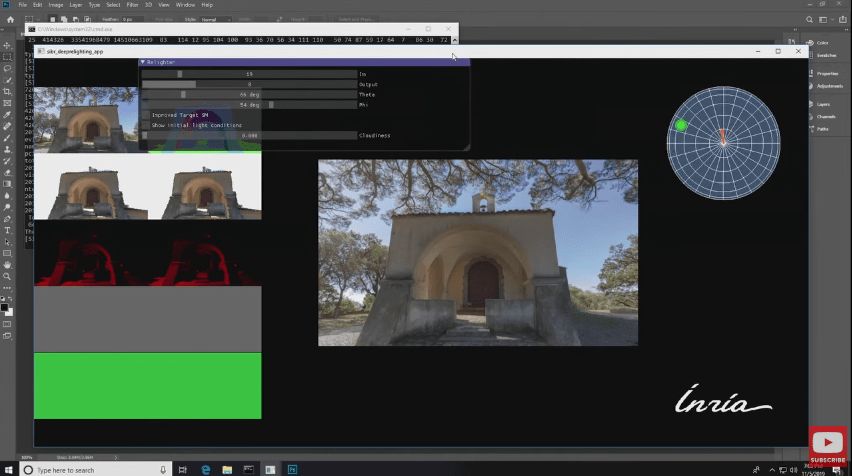Screen dimensions: 852x476
Task: Select the Brush tool
Action: (7, 138)
